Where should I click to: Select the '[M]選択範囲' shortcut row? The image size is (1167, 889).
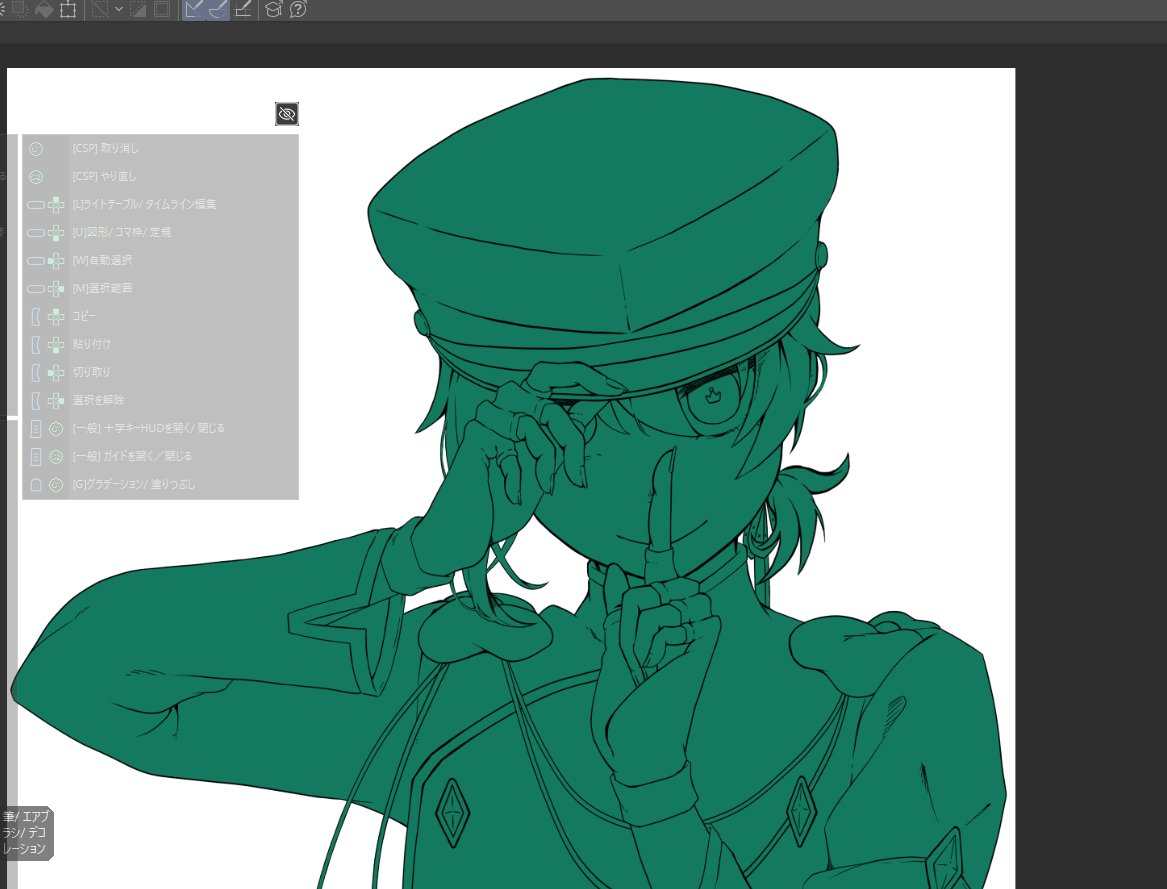(x=161, y=288)
